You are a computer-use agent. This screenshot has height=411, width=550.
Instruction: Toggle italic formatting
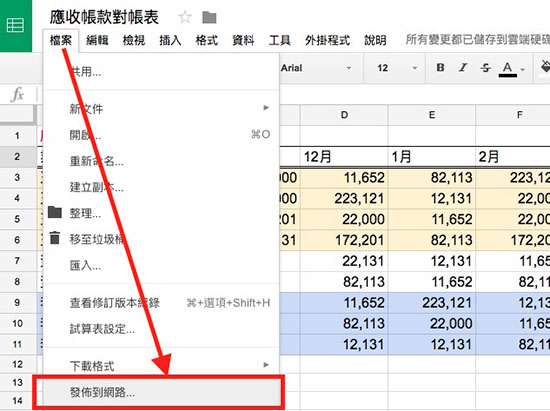point(463,67)
